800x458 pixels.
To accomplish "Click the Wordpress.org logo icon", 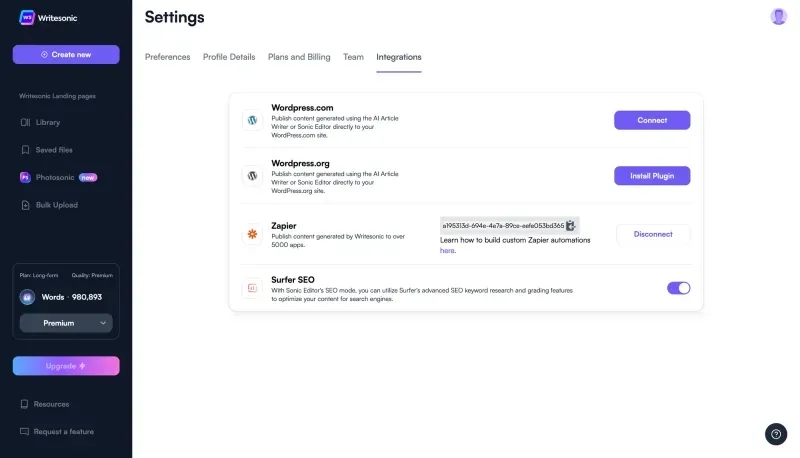I will [252, 176].
